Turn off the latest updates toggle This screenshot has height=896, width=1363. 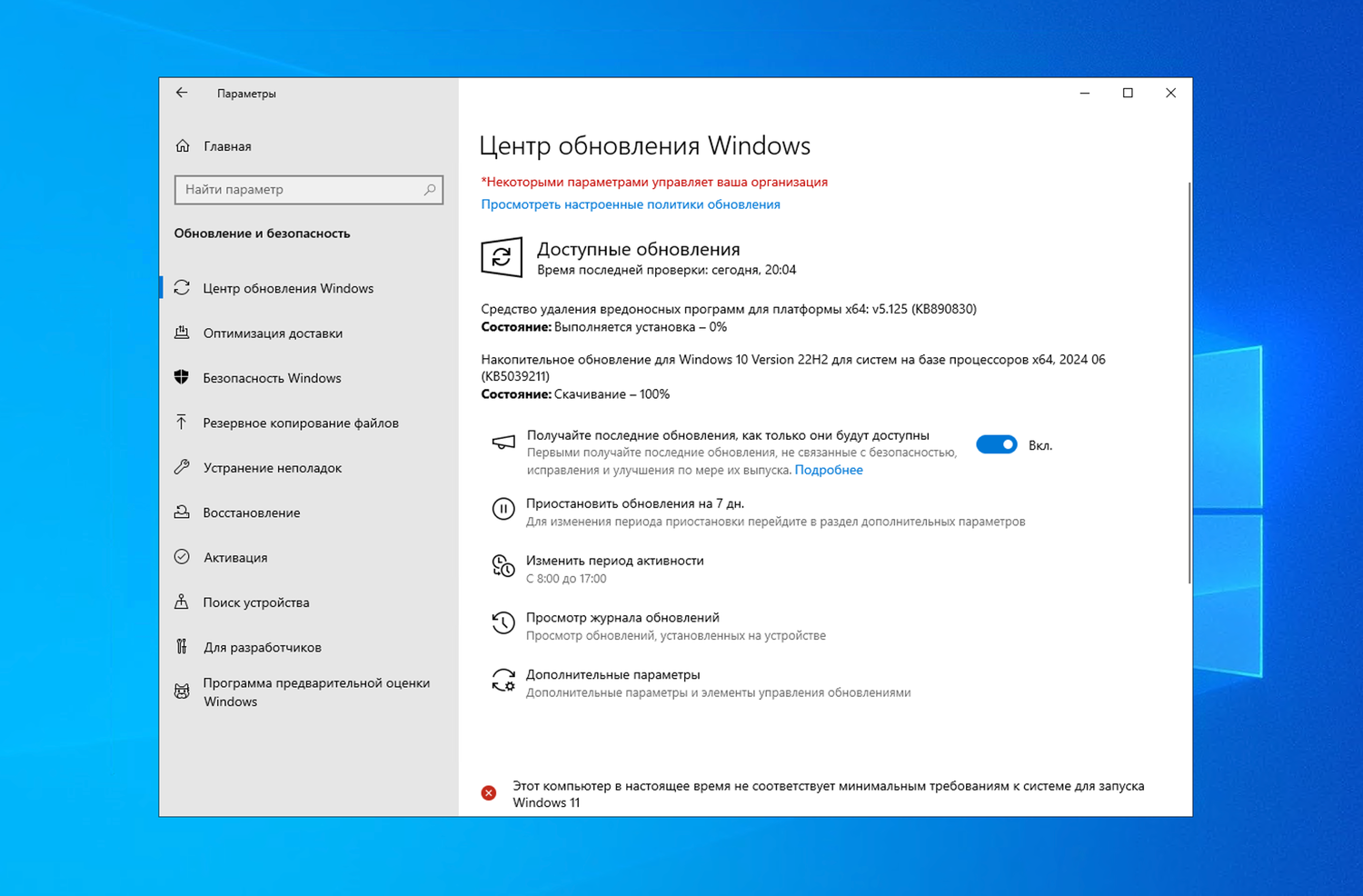(x=997, y=444)
